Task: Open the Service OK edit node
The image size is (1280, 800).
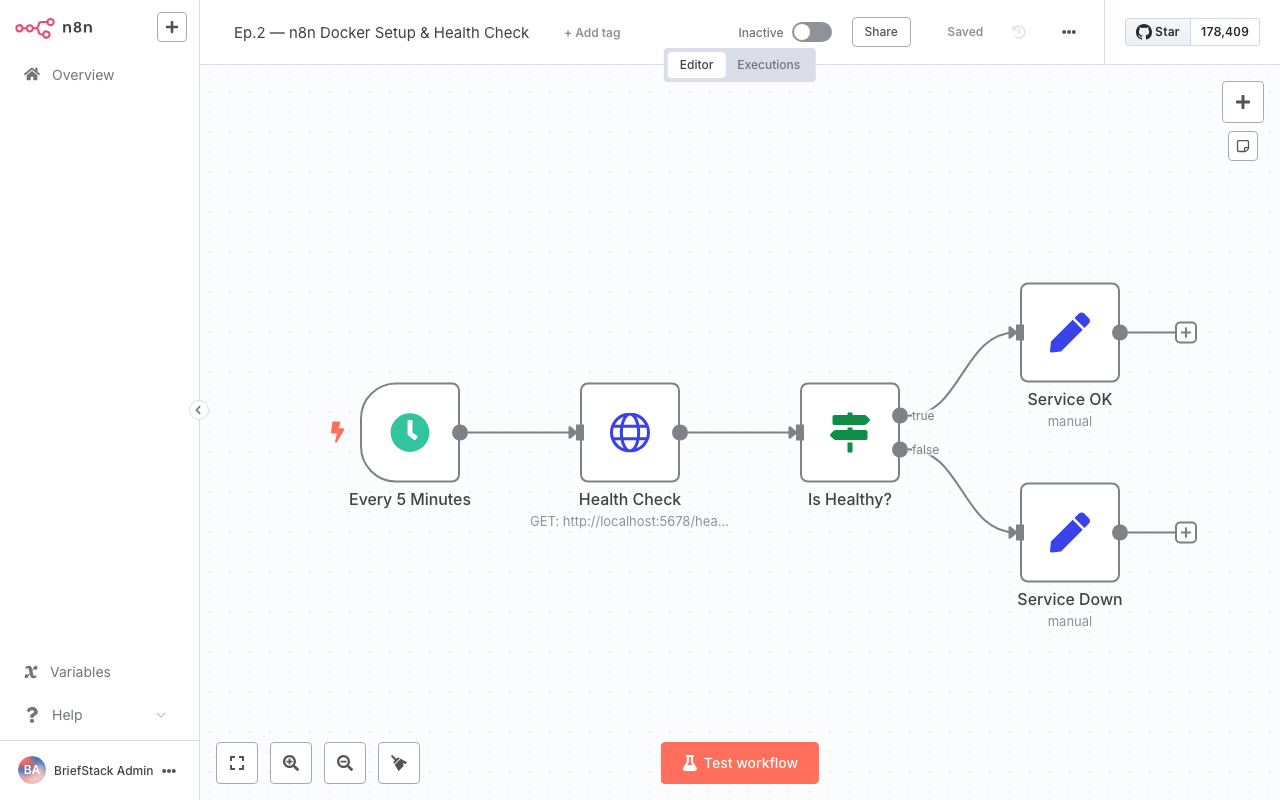Action: coord(1070,333)
